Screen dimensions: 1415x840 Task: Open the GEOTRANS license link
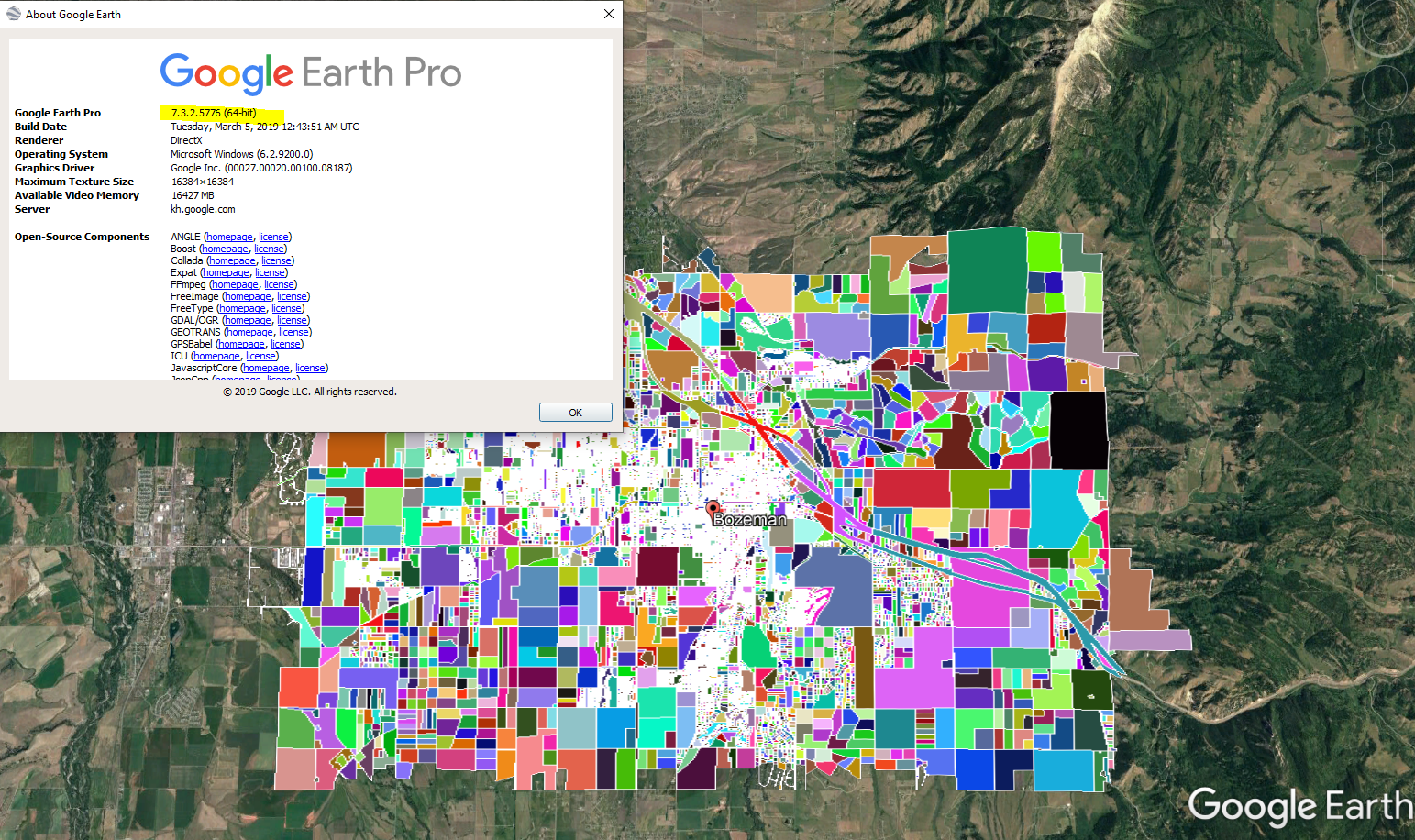click(293, 332)
